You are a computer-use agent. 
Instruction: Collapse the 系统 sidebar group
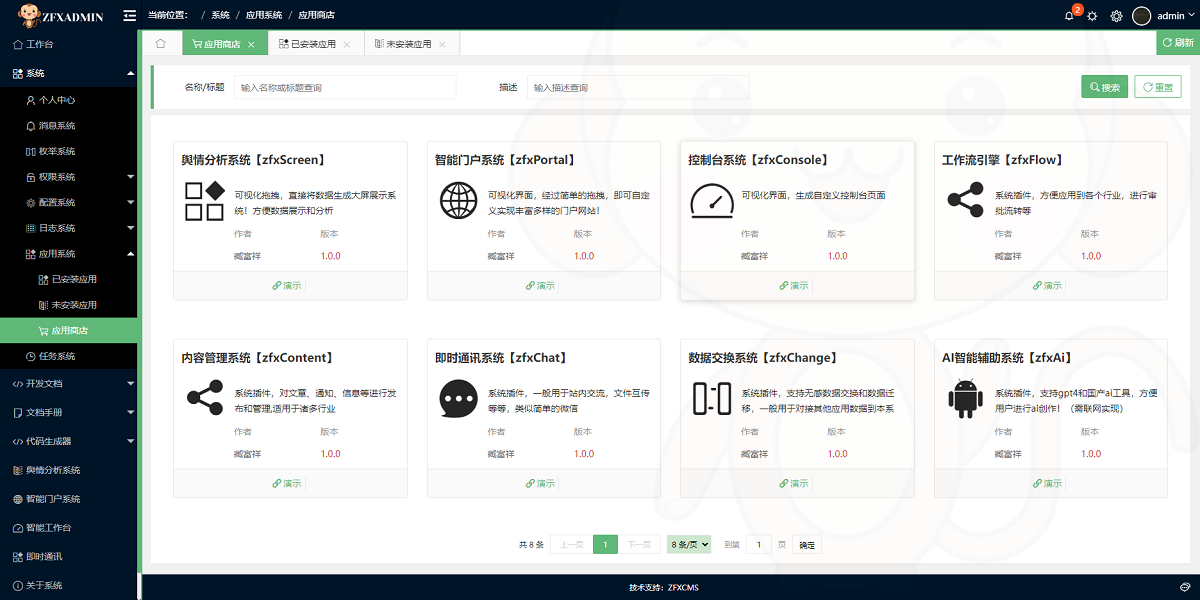[69, 73]
